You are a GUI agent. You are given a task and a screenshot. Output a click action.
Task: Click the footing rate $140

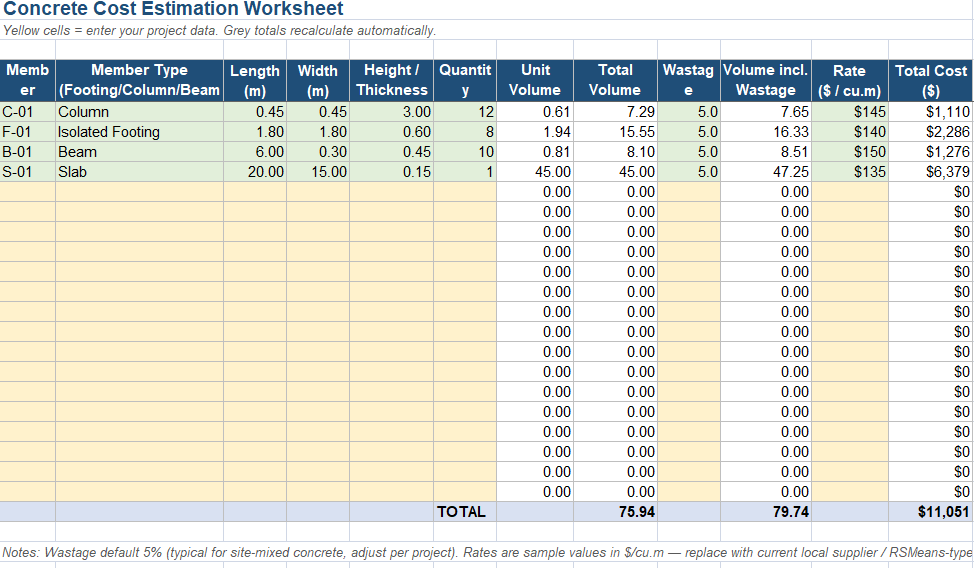point(850,132)
